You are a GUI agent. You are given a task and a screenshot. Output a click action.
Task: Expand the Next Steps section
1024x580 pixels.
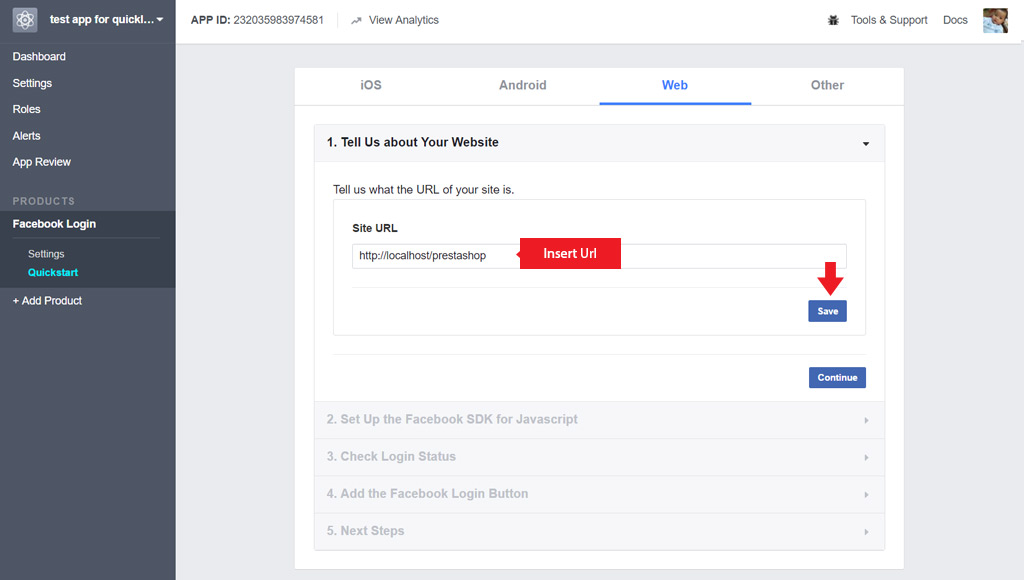pos(599,532)
